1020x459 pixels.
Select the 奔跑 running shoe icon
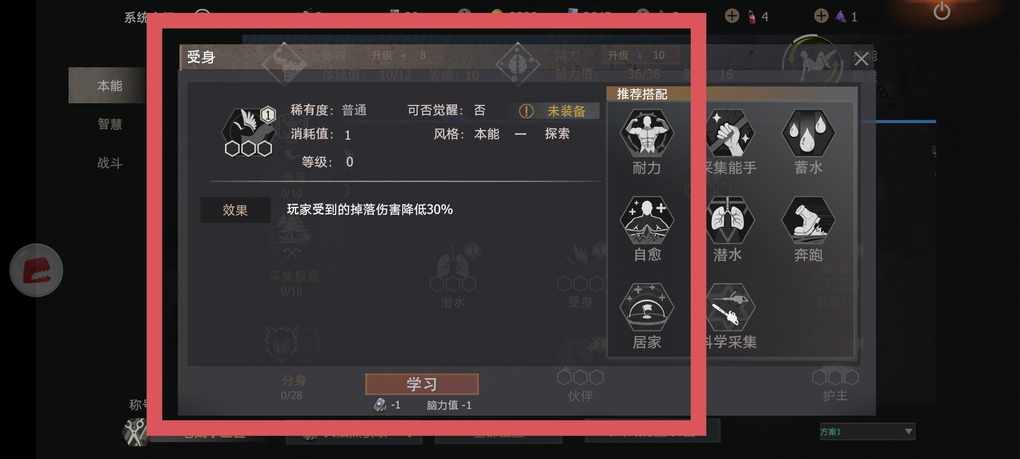[x=808, y=220]
